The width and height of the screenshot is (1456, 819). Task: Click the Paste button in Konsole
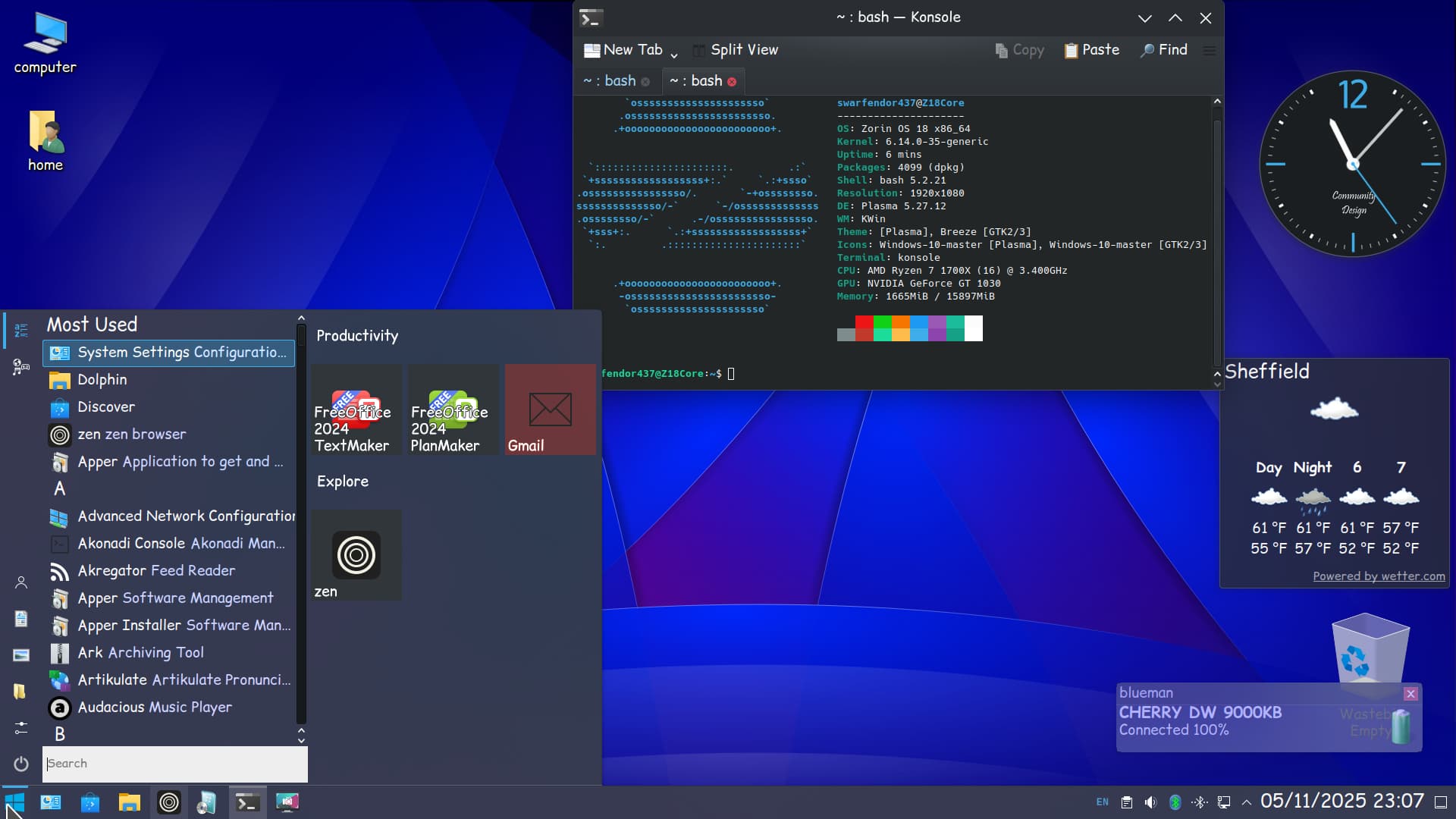pyautogui.click(x=1091, y=50)
